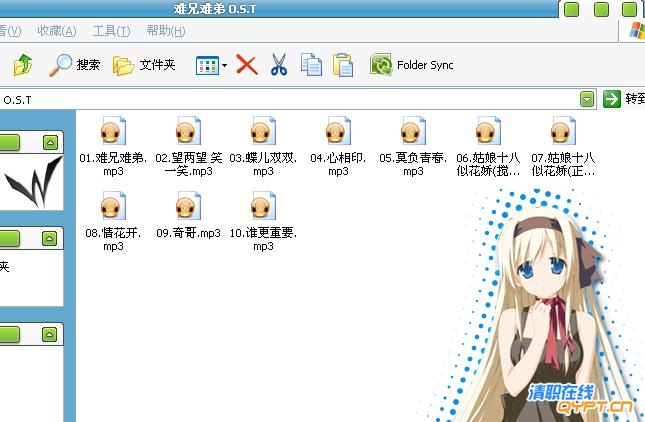Click the red X Delete icon
The width and height of the screenshot is (645, 422).
coord(247,65)
